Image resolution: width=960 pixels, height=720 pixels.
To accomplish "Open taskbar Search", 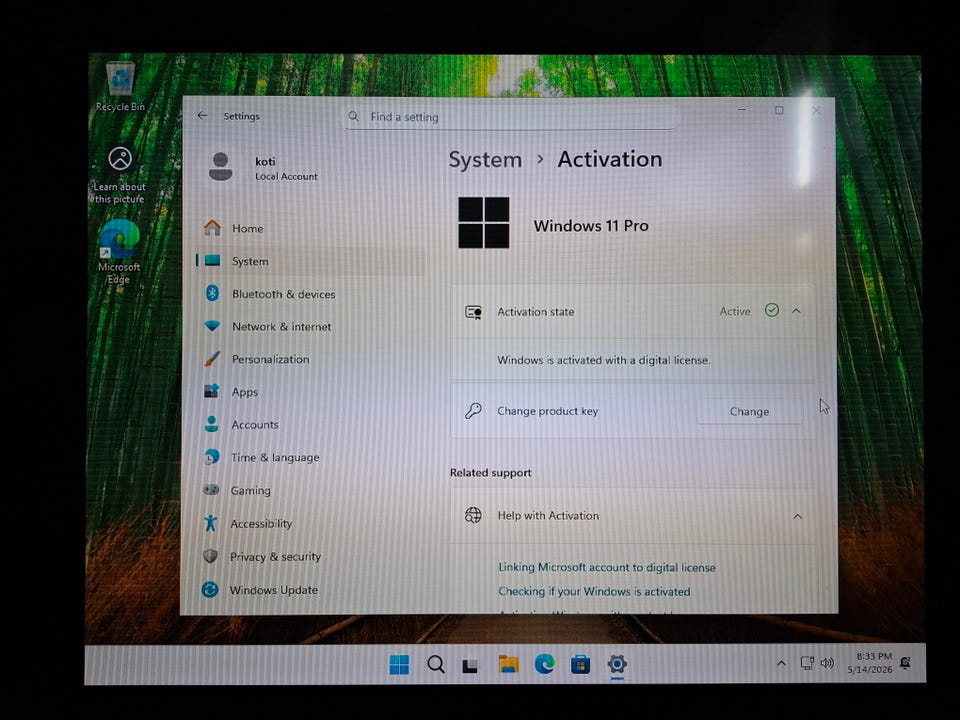I will (436, 664).
